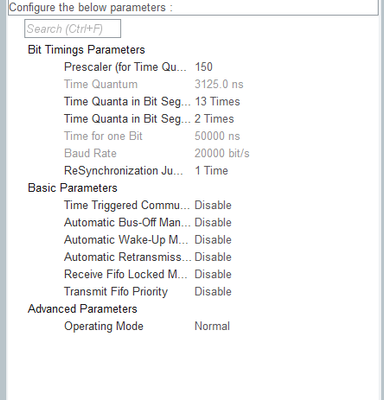Change the Automatic Wake-Up Mode Disable value

[x=213, y=240]
